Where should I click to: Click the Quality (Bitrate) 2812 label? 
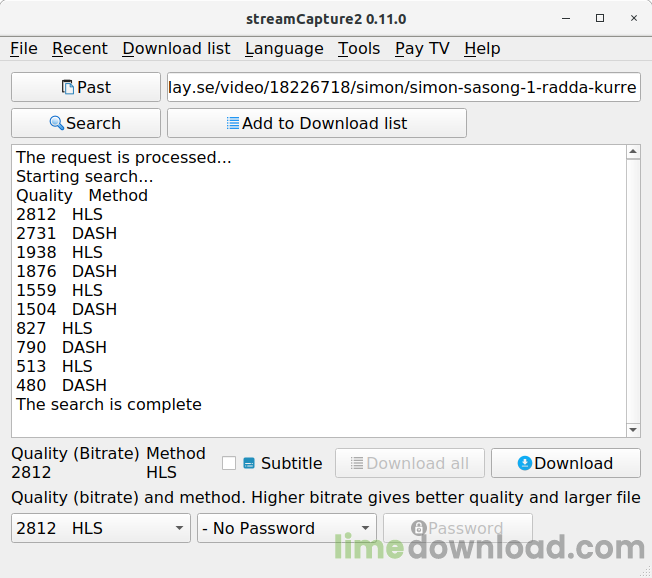[x=75, y=463]
